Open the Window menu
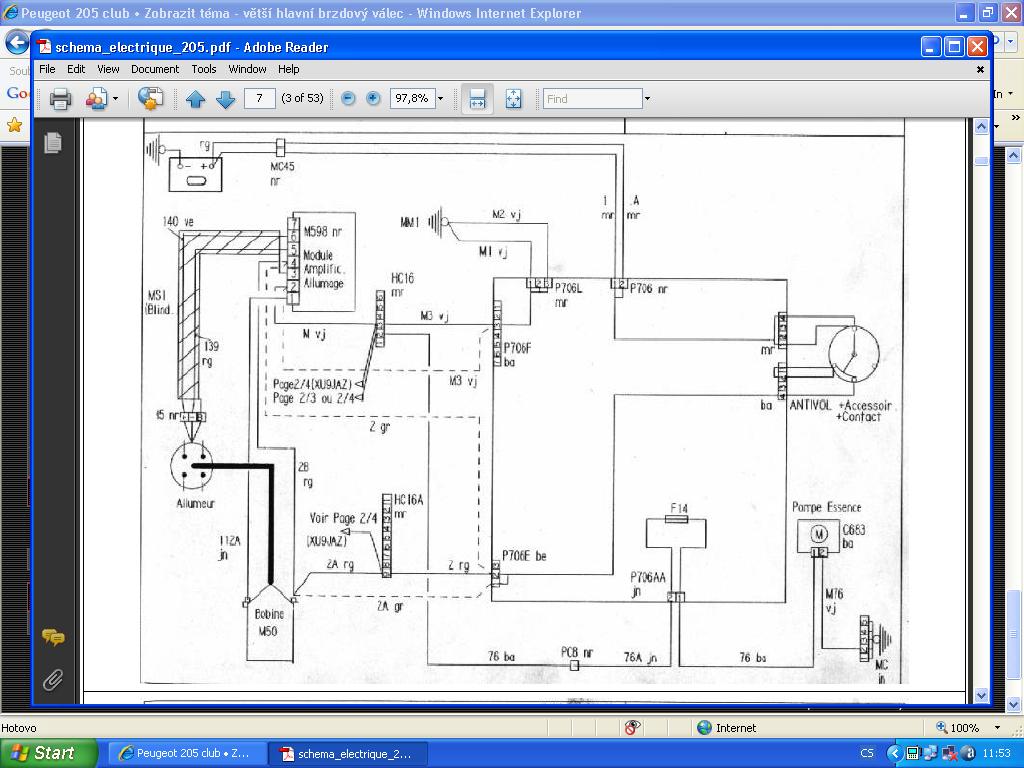 247,69
